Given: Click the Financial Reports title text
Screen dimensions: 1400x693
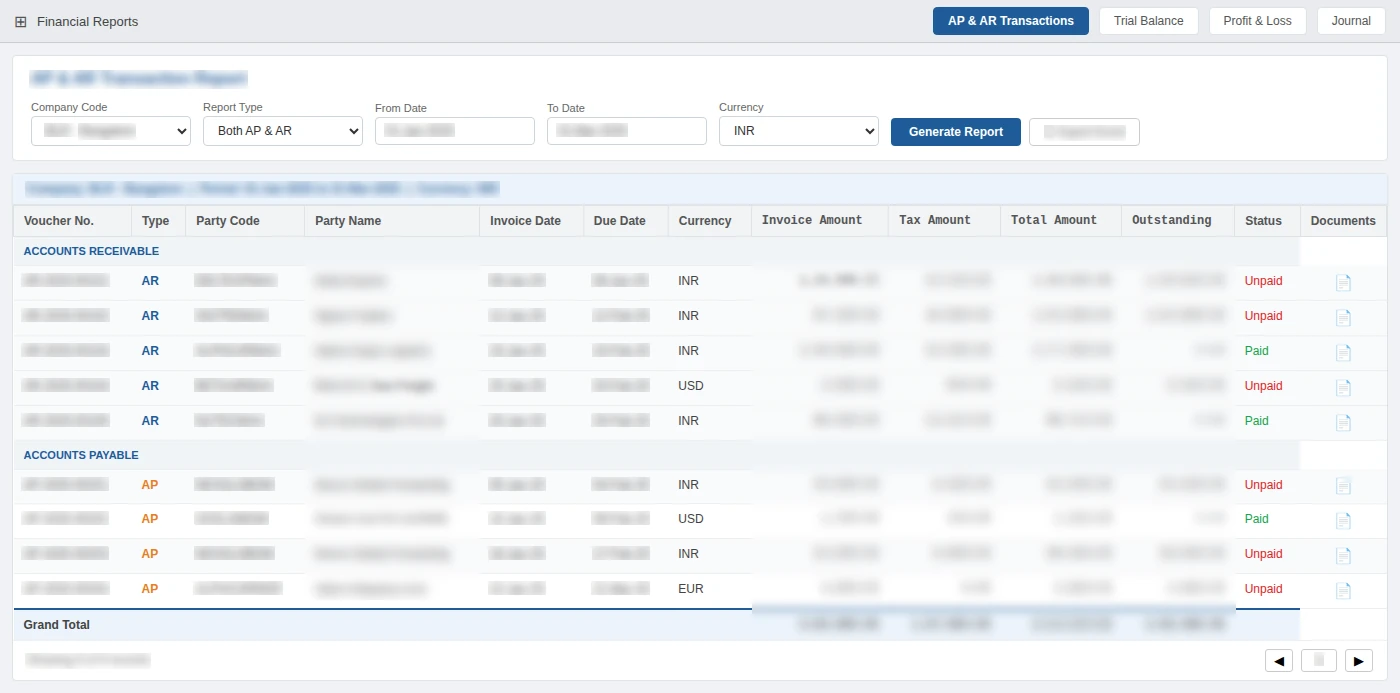Looking at the screenshot, I should click(x=88, y=21).
